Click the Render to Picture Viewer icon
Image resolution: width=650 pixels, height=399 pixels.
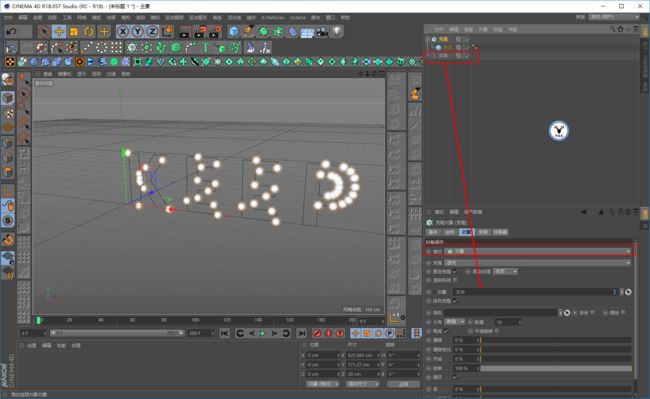[x=200, y=31]
